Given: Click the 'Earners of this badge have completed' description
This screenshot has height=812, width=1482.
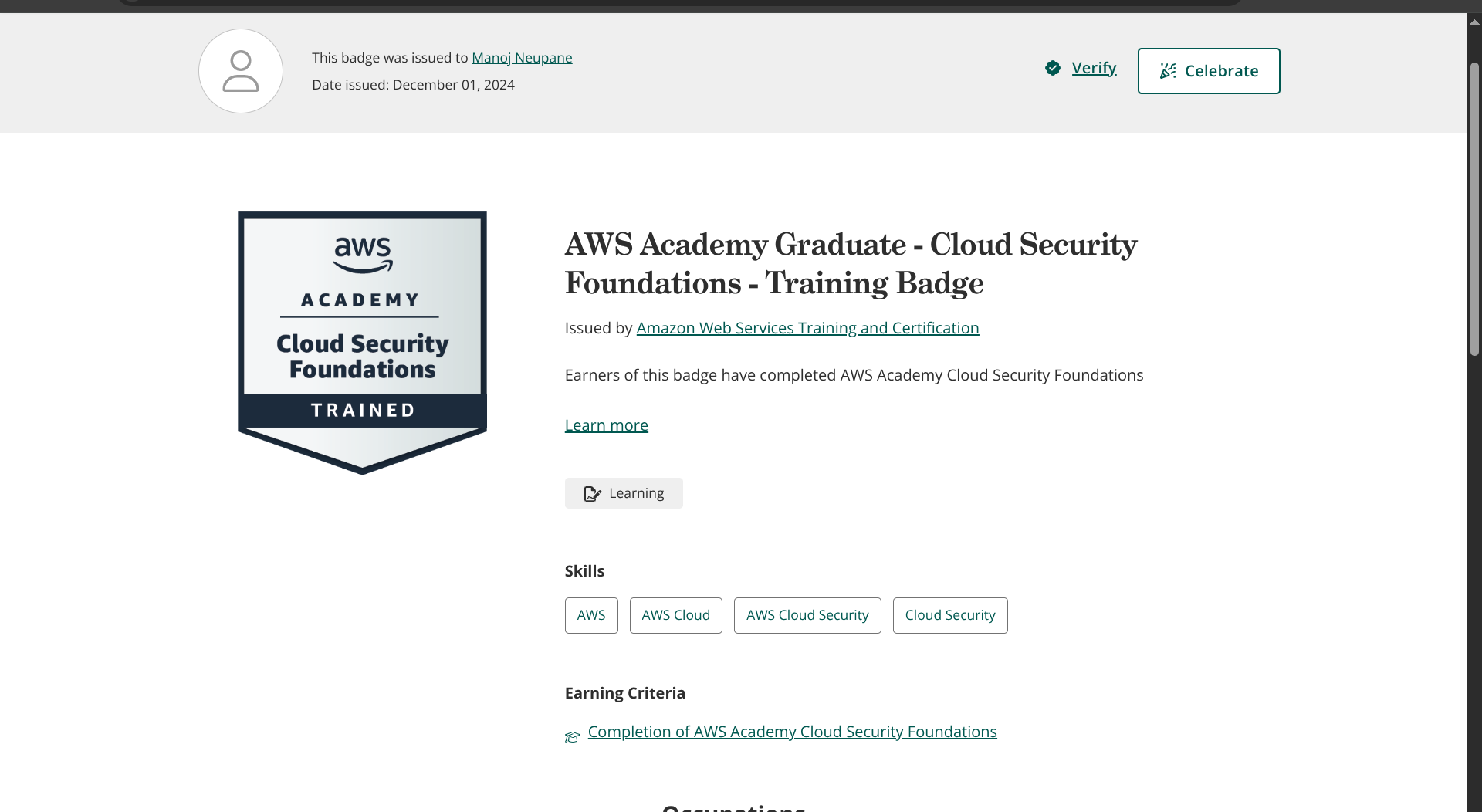Looking at the screenshot, I should click(x=854, y=375).
